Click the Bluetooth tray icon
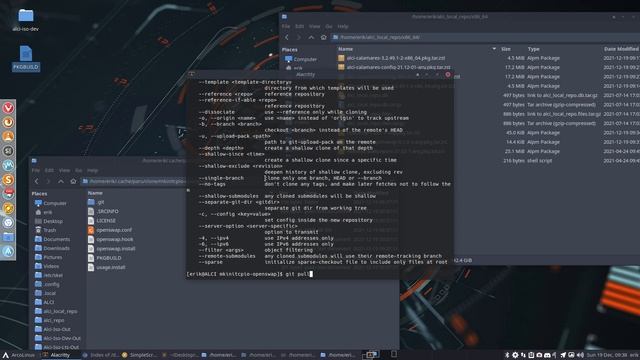640x360 pixels. (507, 355)
